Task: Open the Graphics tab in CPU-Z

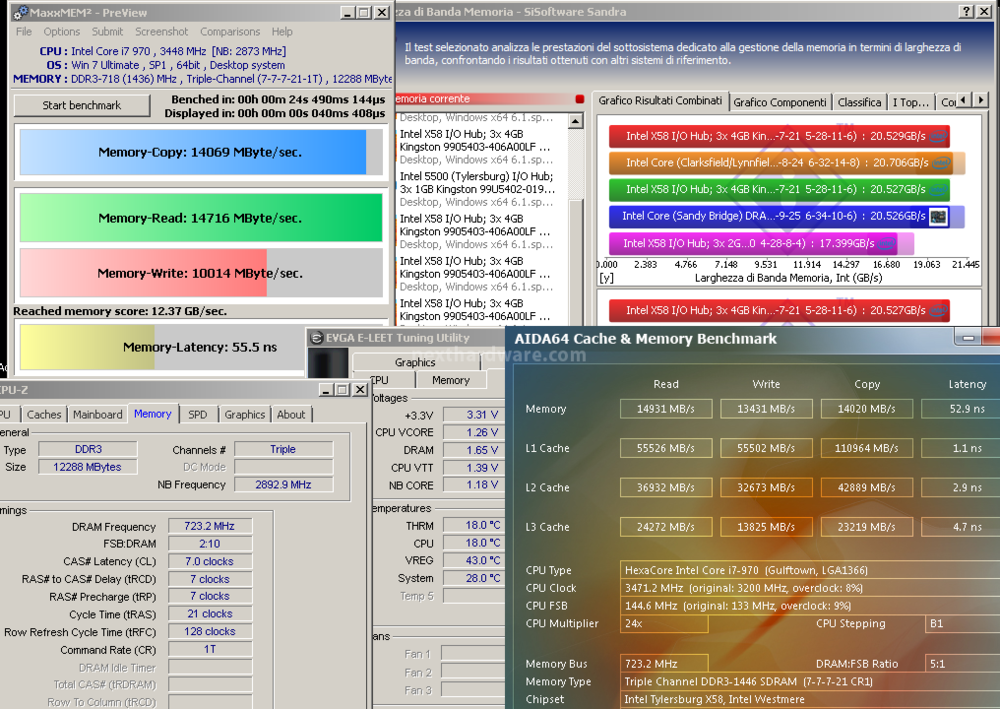Action: click(x=245, y=414)
